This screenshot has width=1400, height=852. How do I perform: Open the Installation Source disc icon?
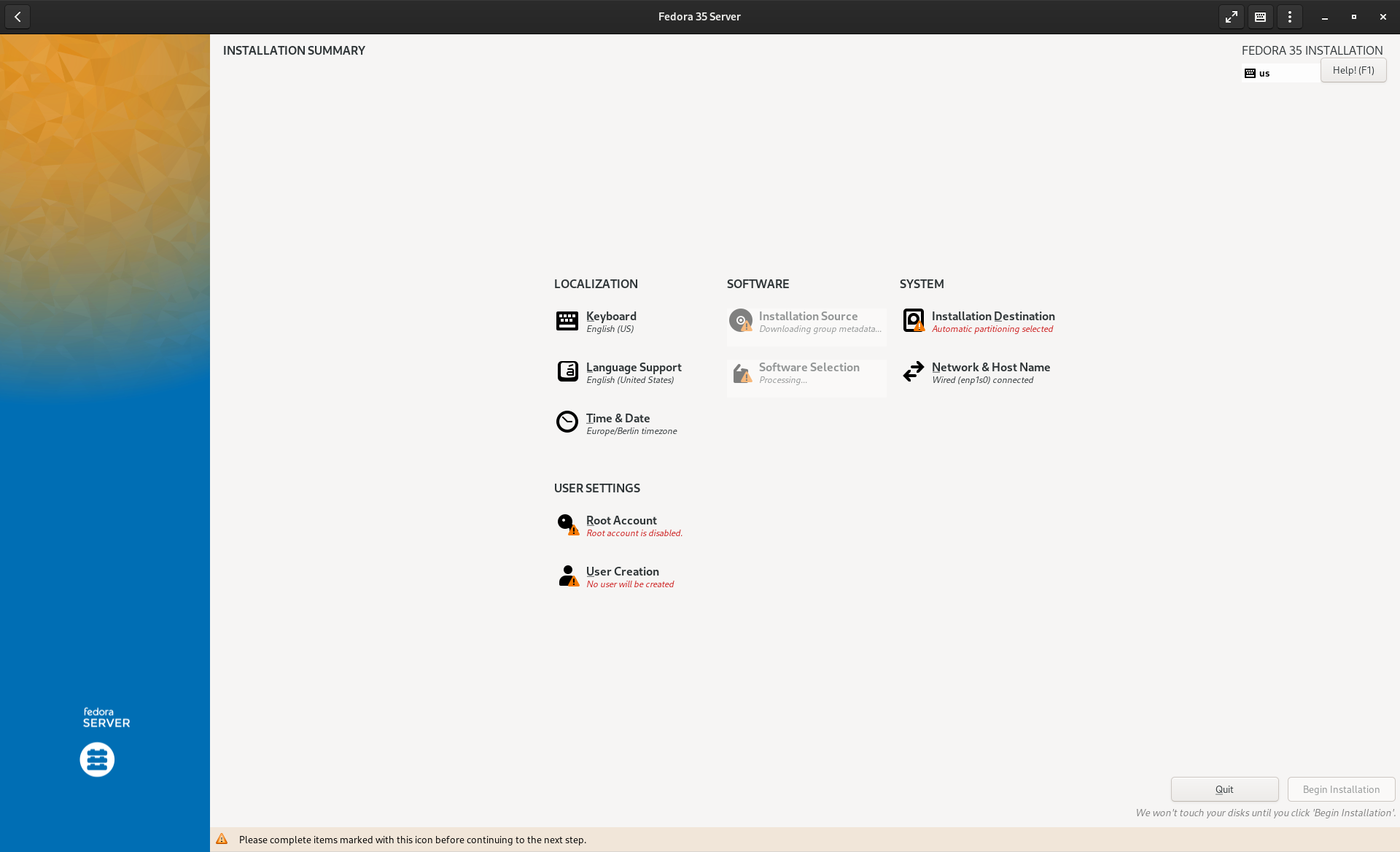tap(740, 320)
